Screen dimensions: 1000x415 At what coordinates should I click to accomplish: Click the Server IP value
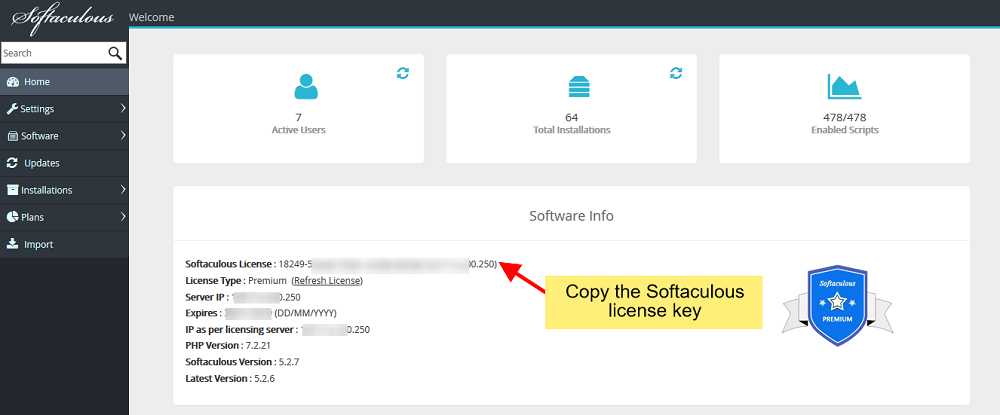tap(266, 297)
